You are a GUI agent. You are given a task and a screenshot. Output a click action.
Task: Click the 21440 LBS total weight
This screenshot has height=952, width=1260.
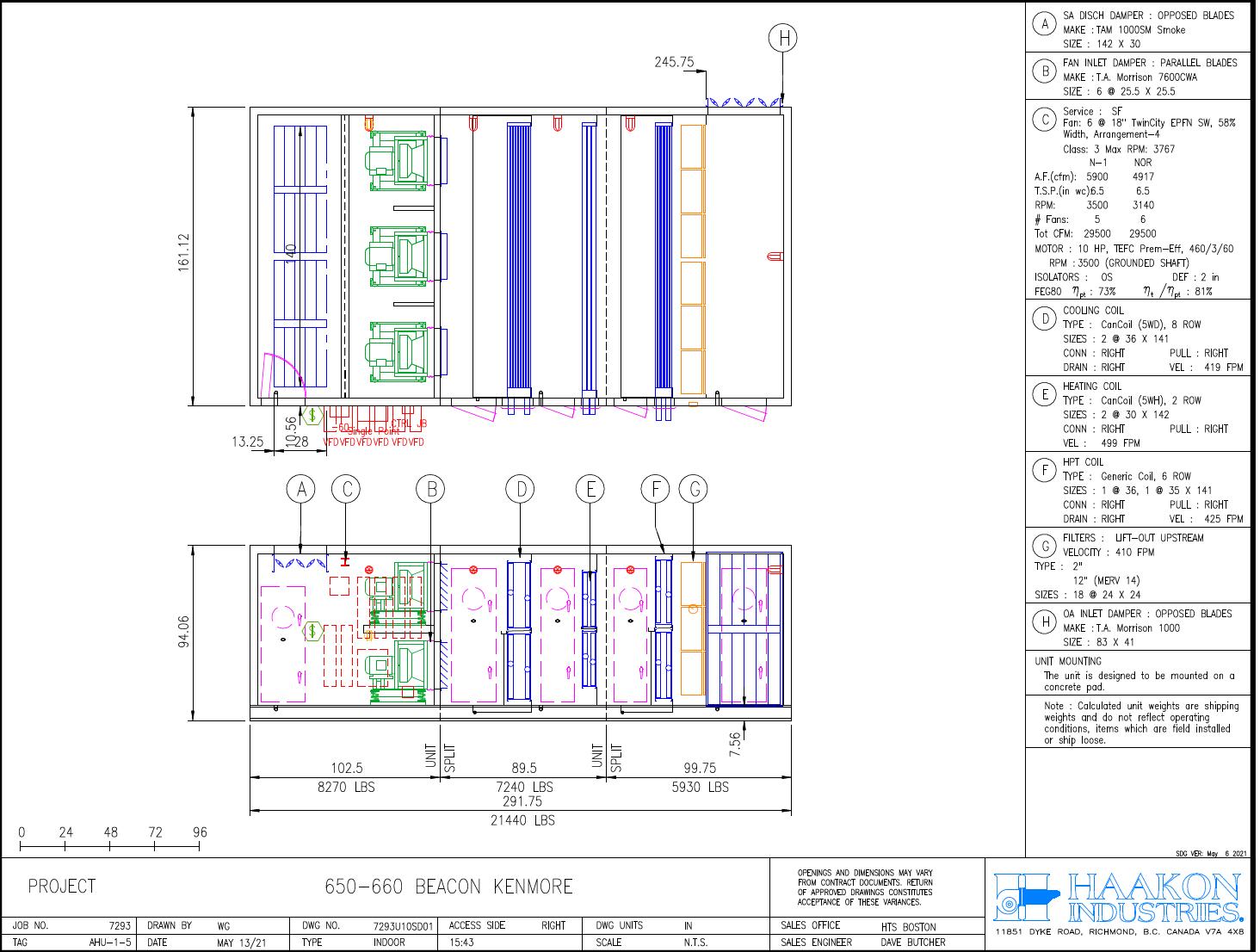[x=522, y=820]
